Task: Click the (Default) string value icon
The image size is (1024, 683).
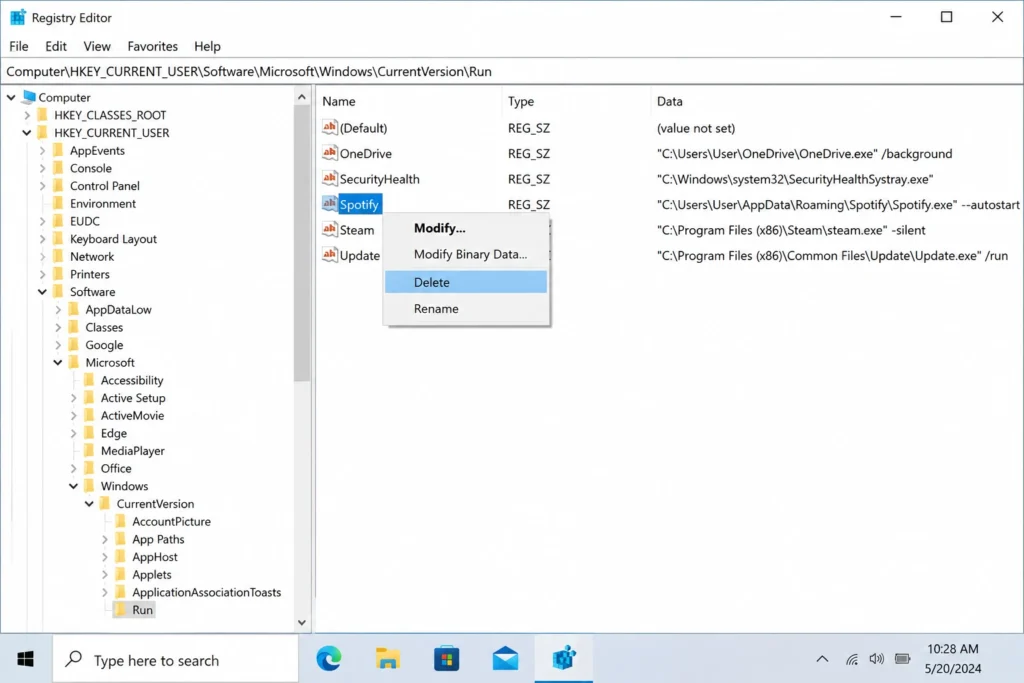Action: tap(330, 127)
